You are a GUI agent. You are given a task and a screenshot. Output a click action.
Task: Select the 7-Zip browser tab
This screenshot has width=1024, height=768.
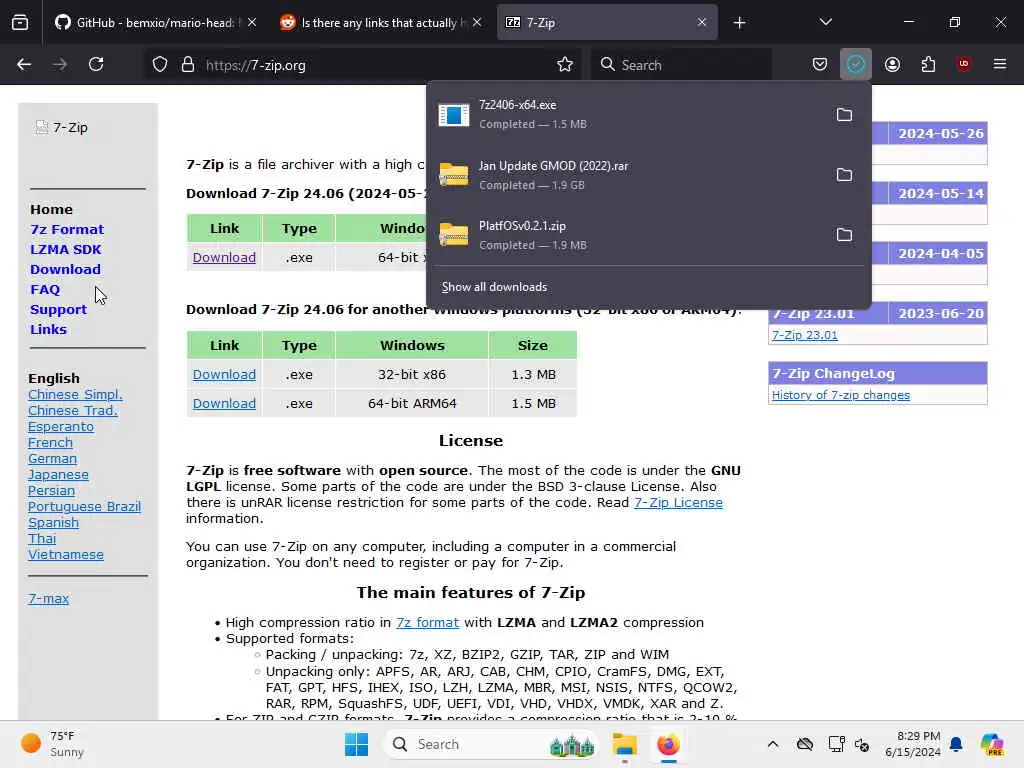pos(607,23)
